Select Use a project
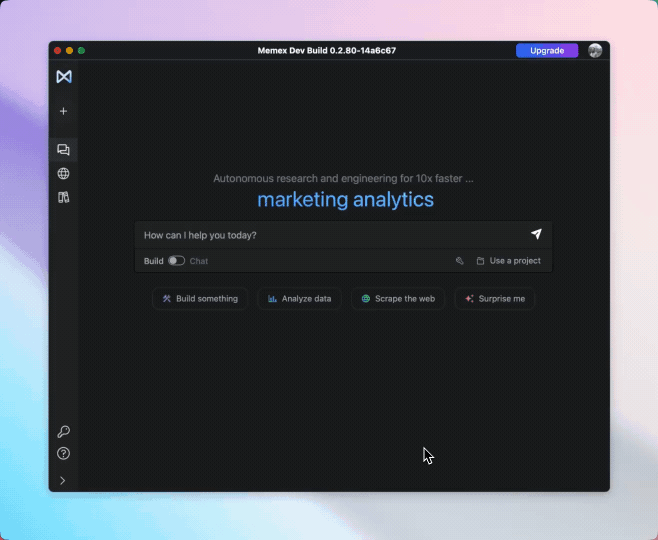 [x=509, y=261]
